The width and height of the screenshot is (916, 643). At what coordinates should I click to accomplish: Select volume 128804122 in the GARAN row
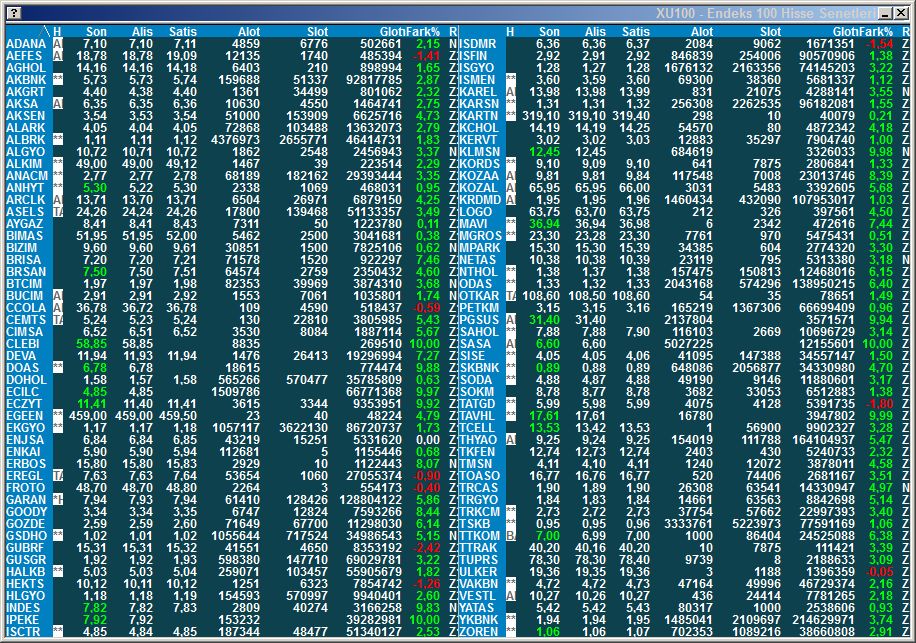tap(370, 500)
